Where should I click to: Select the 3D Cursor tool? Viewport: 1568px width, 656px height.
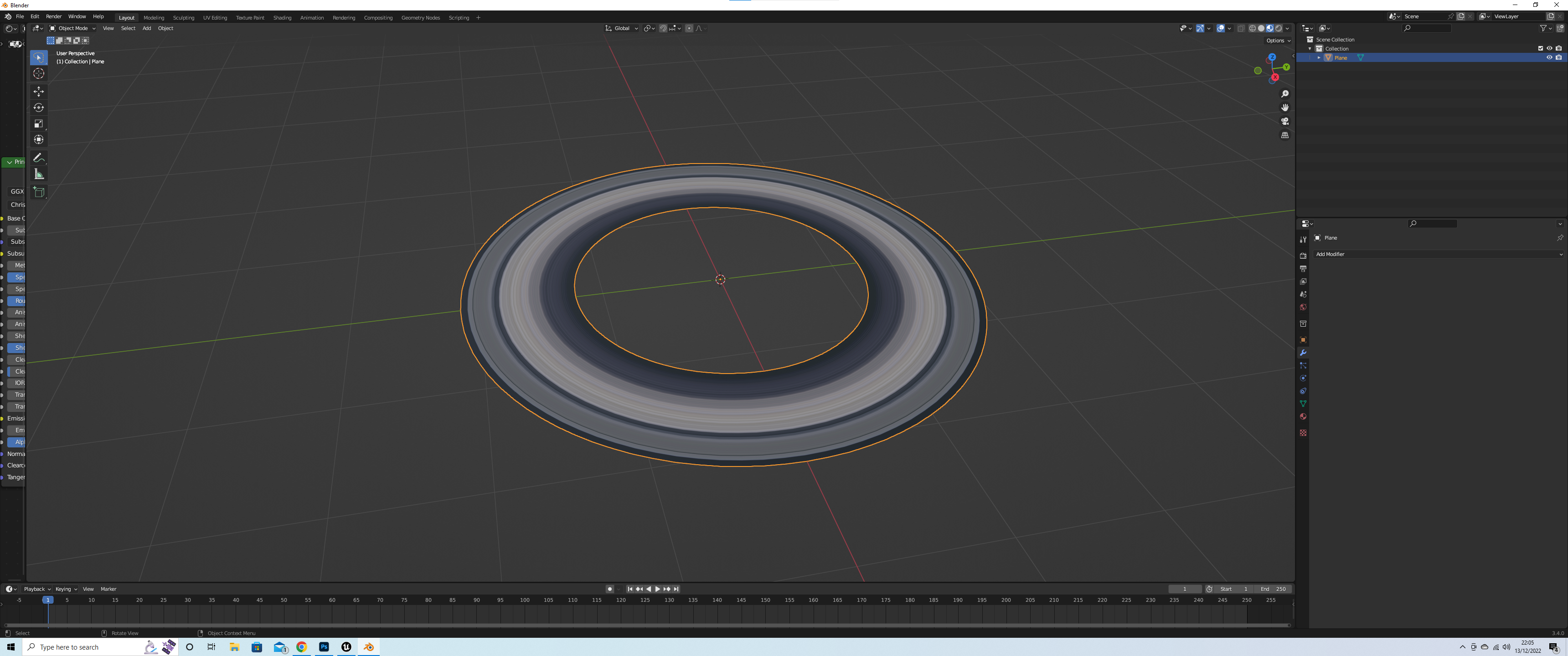pyautogui.click(x=38, y=74)
